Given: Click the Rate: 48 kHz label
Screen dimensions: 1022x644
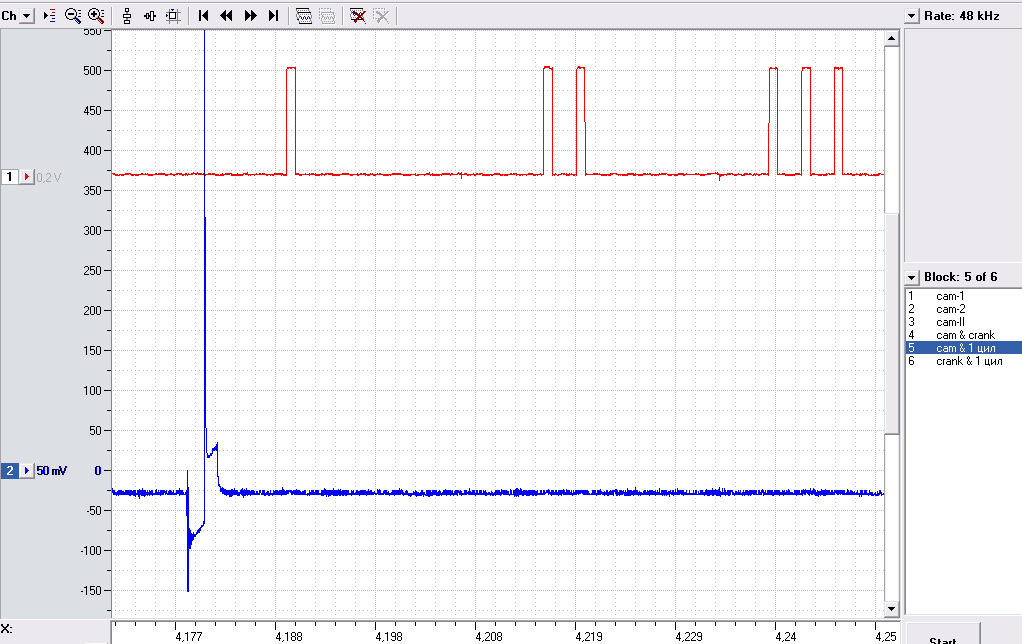Looking at the screenshot, I should click(x=962, y=16).
